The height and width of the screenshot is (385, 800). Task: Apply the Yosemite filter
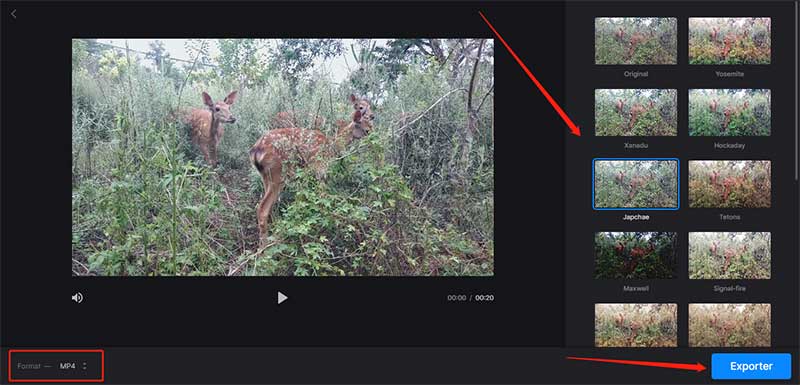point(730,41)
